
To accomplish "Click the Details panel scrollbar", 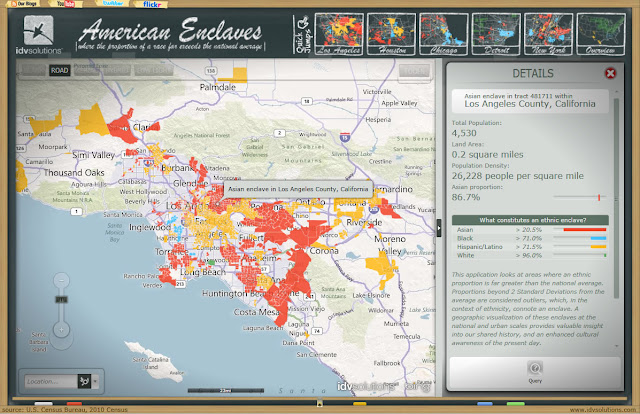I will pyautogui.click(x=616, y=198).
